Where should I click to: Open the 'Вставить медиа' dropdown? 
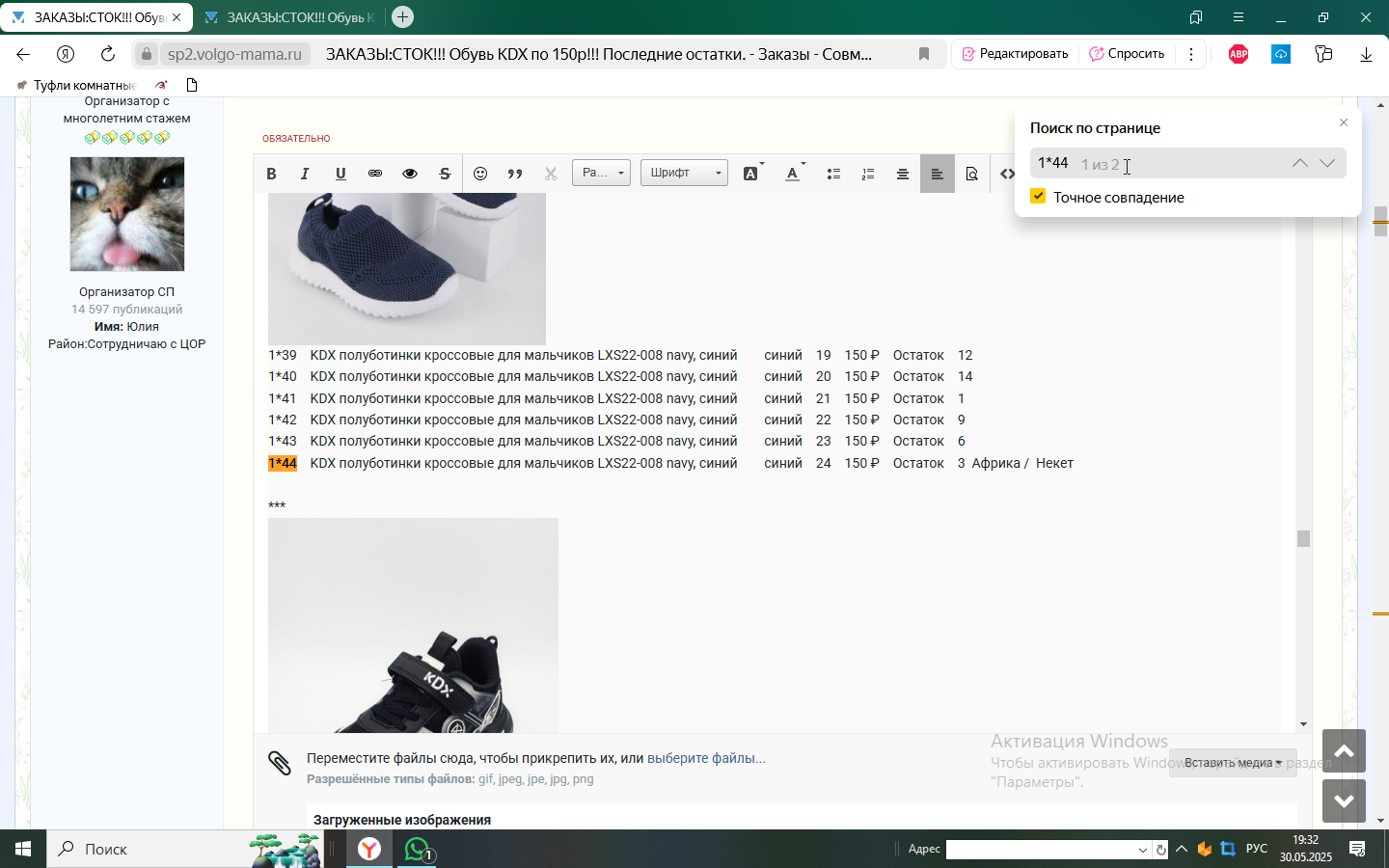tap(1233, 763)
